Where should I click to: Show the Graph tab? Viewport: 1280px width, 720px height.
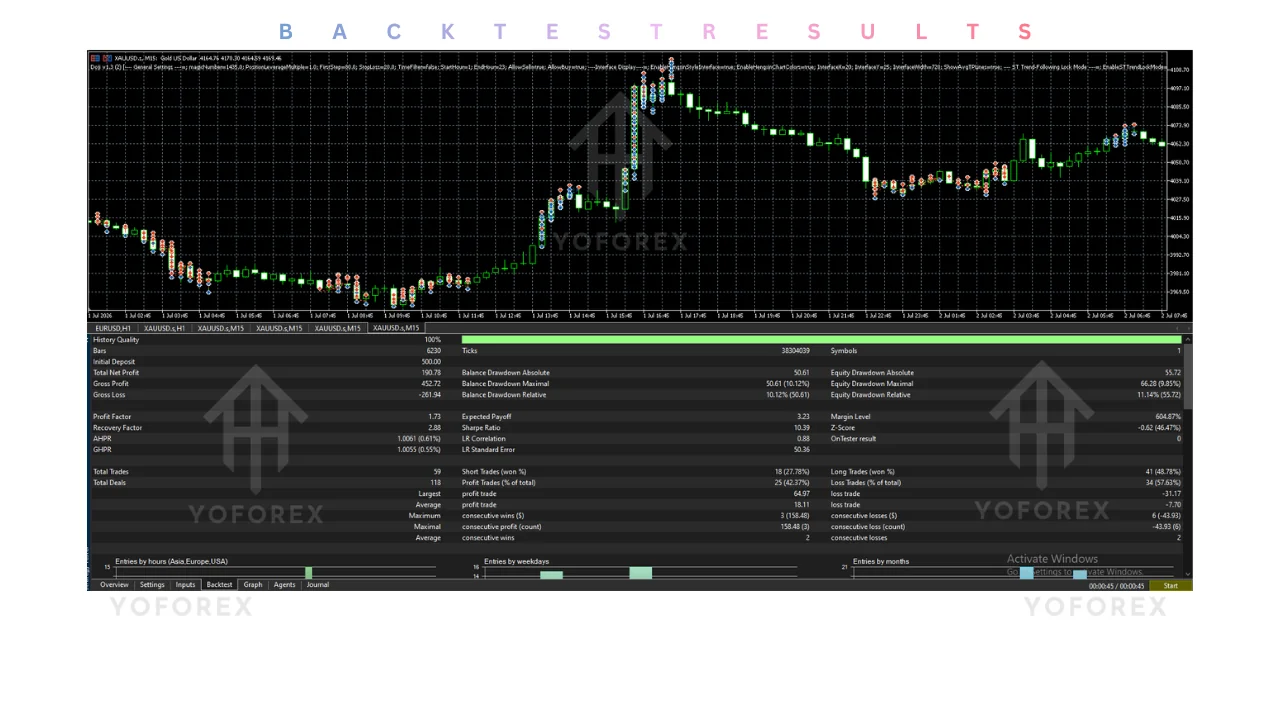pos(253,585)
